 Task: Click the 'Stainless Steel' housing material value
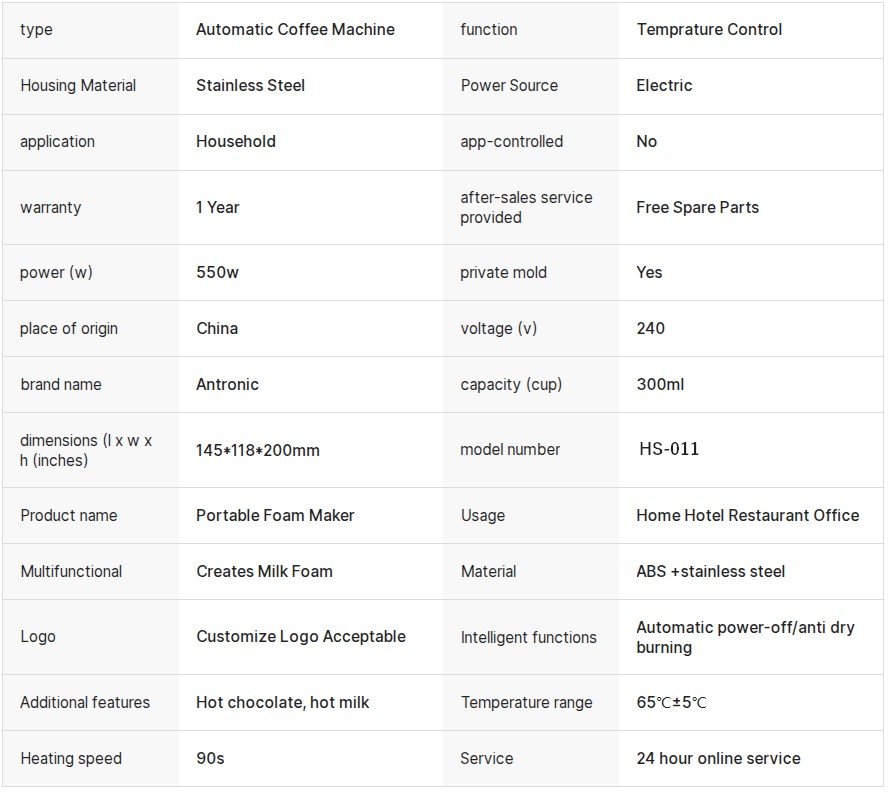click(x=250, y=86)
